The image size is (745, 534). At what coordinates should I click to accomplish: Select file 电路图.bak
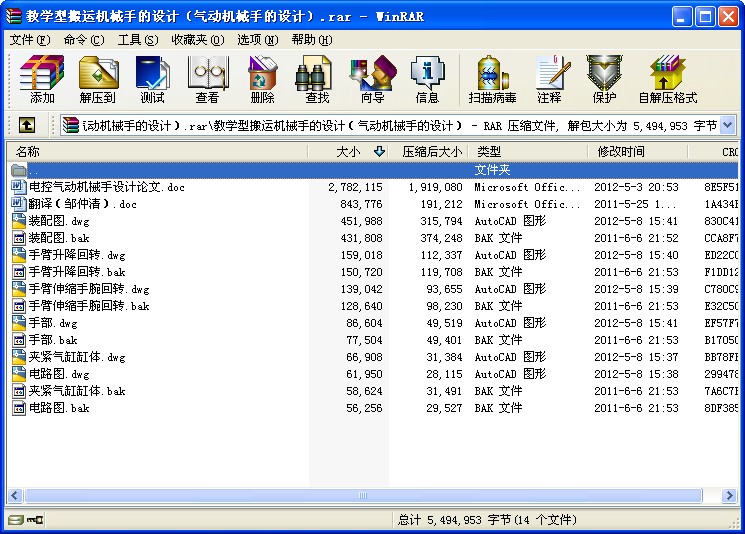pos(59,408)
